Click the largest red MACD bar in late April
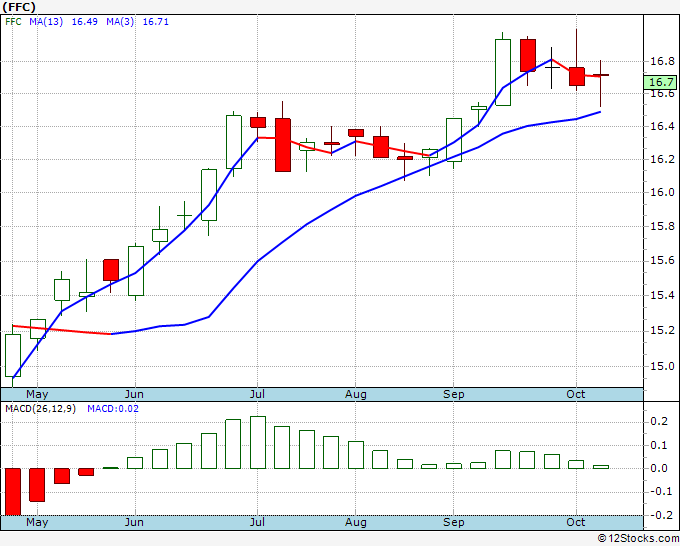Screen dimensions: 680x546 pyautogui.click(x=13, y=492)
